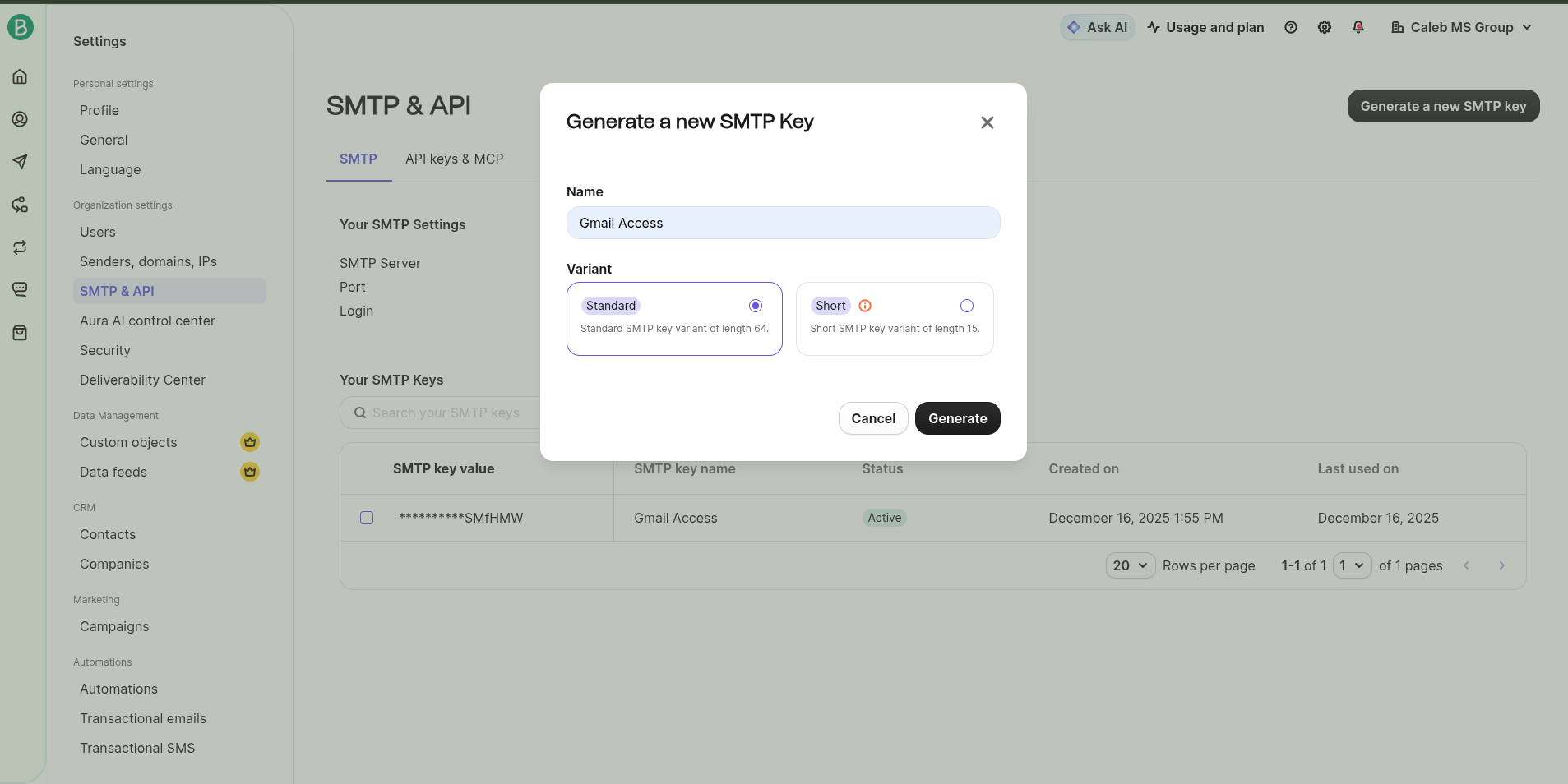Check the box for the SMfHMW key row

click(367, 518)
